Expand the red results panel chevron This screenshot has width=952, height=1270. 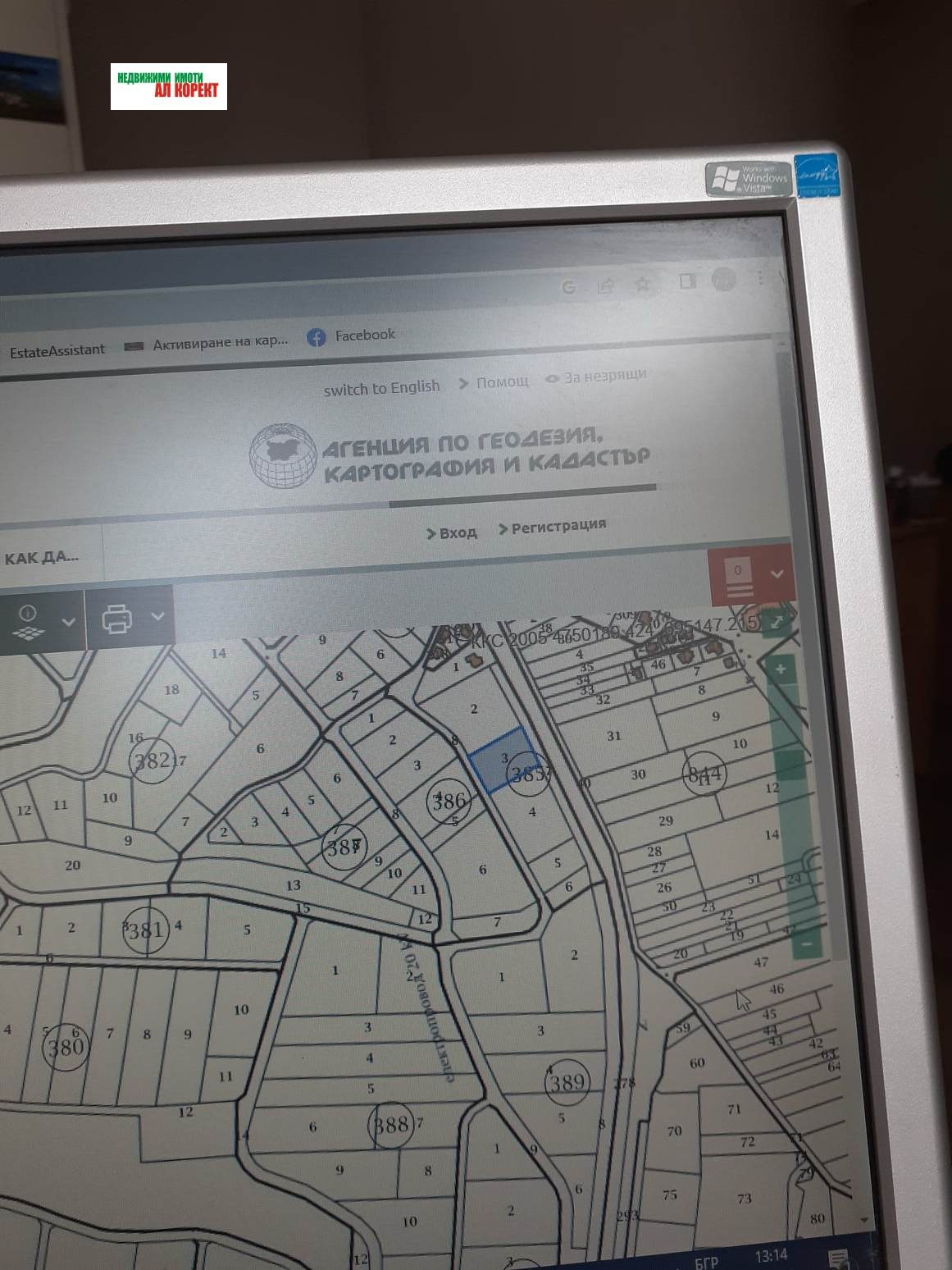777,573
